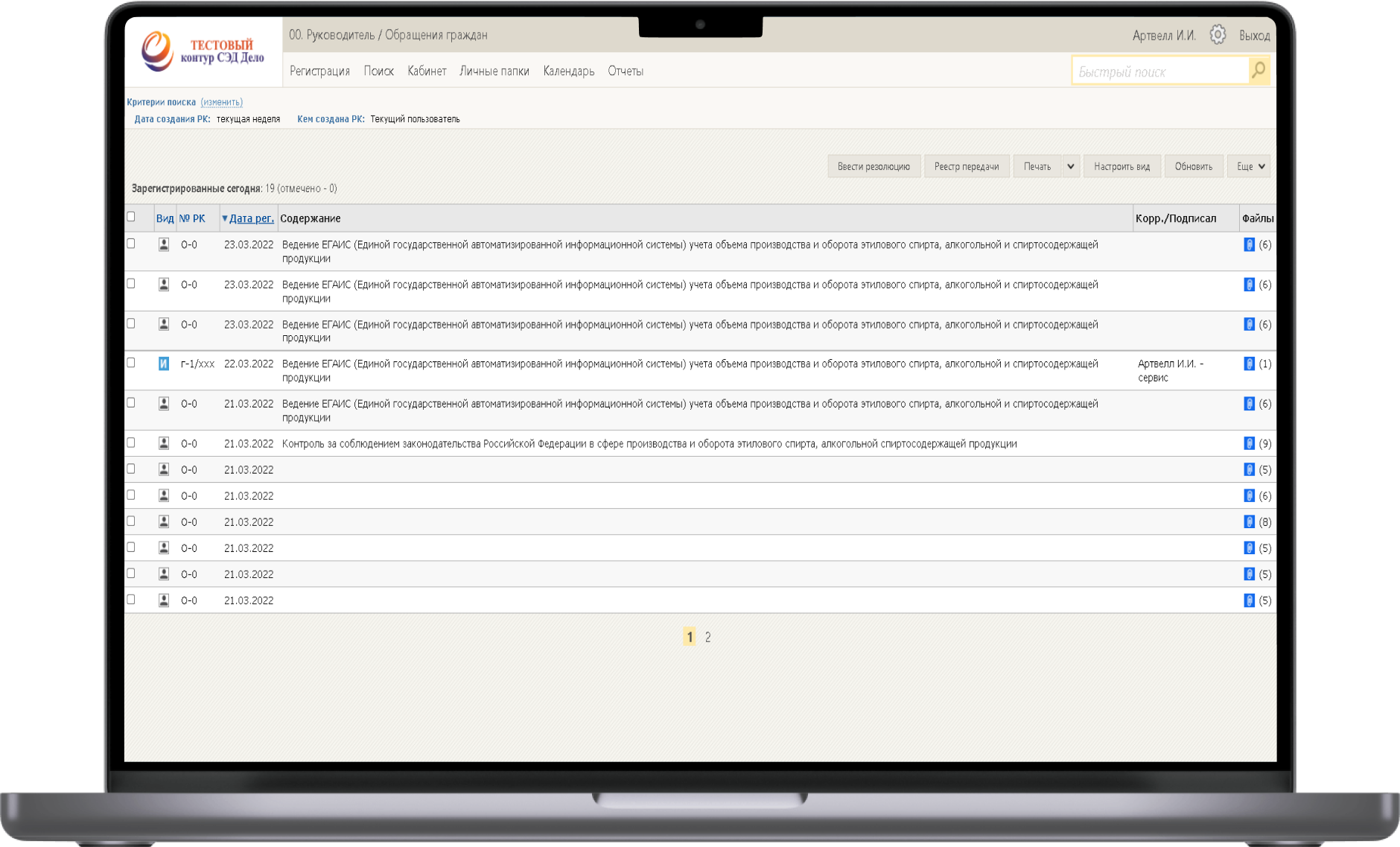The height and width of the screenshot is (847, 1400).
Task: Click the blue document type icon for г-1/ххх
Action: (164, 364)
